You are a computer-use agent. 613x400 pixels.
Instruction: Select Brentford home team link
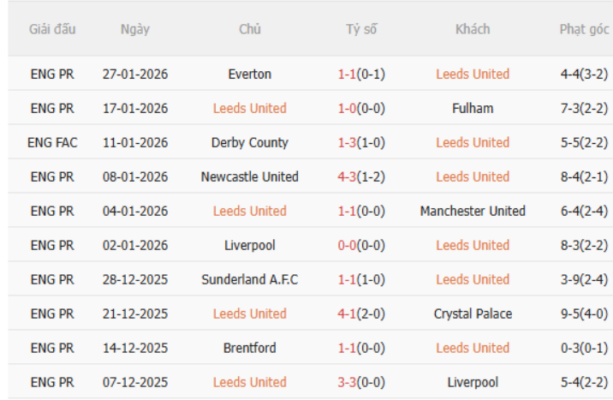(x=249, y=348)
